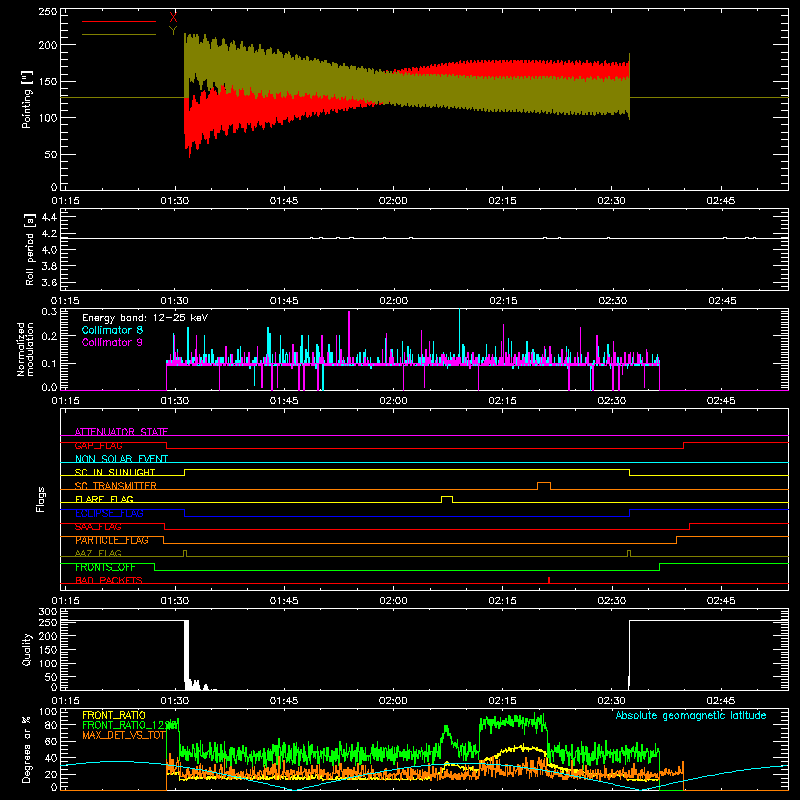Screen dimensions: 800x800
Task: Click the BAD_PACKETS flag label
Action: (x=109, y=580)
